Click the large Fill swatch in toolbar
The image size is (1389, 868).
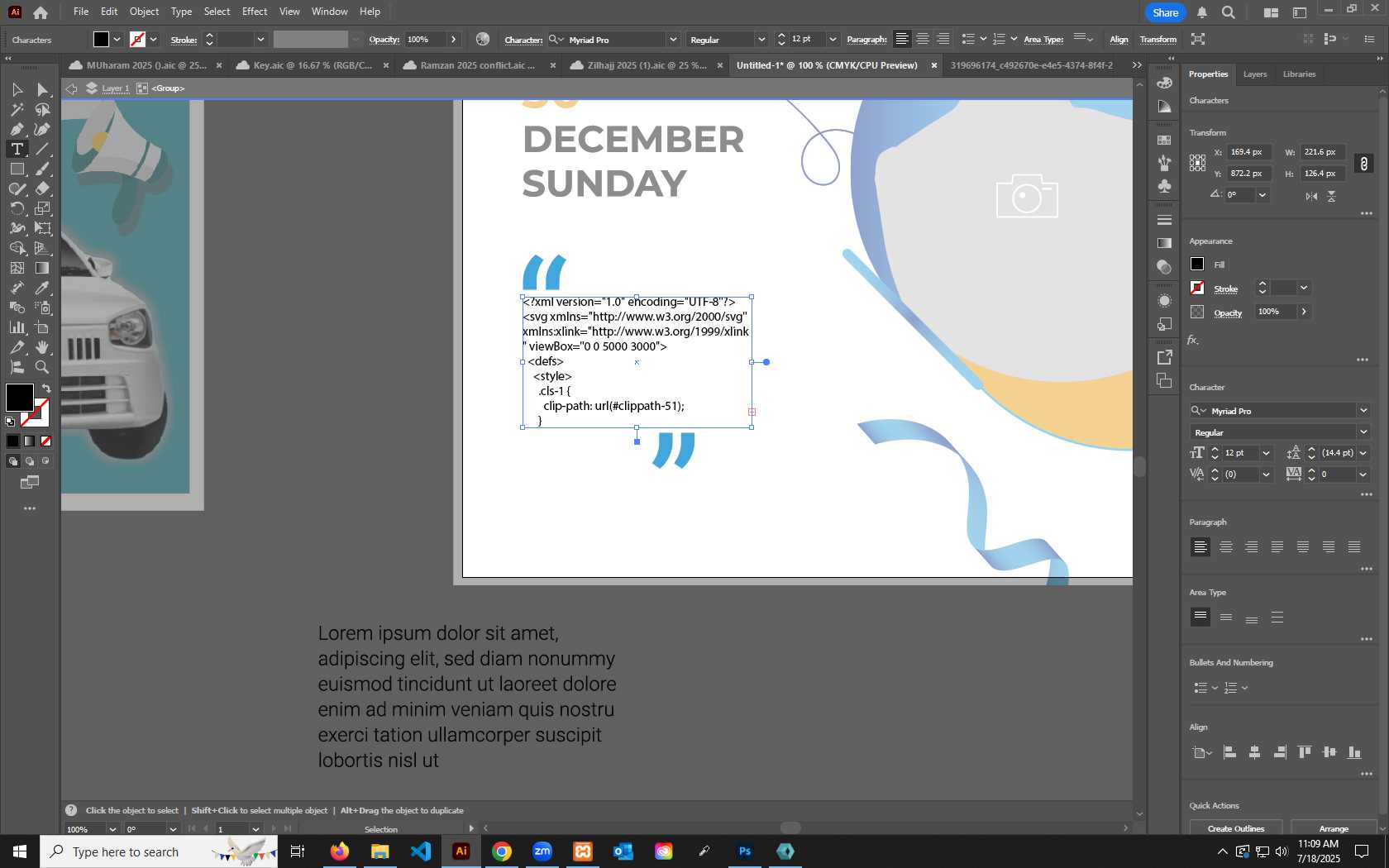(20, 397)
